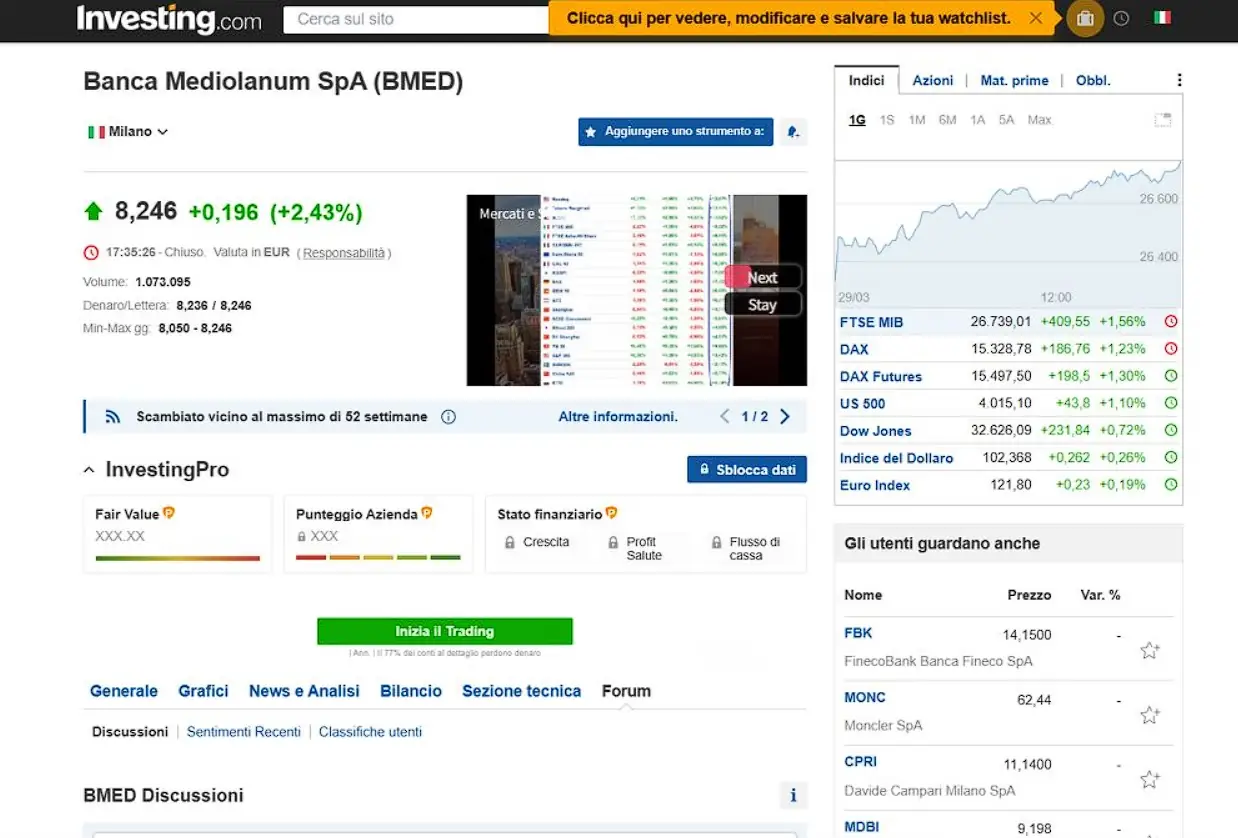Click the green Inizia il Trading button
The width and height of the screenshot is (1238, 838).
pyautogui.click(x=445, y=631)
